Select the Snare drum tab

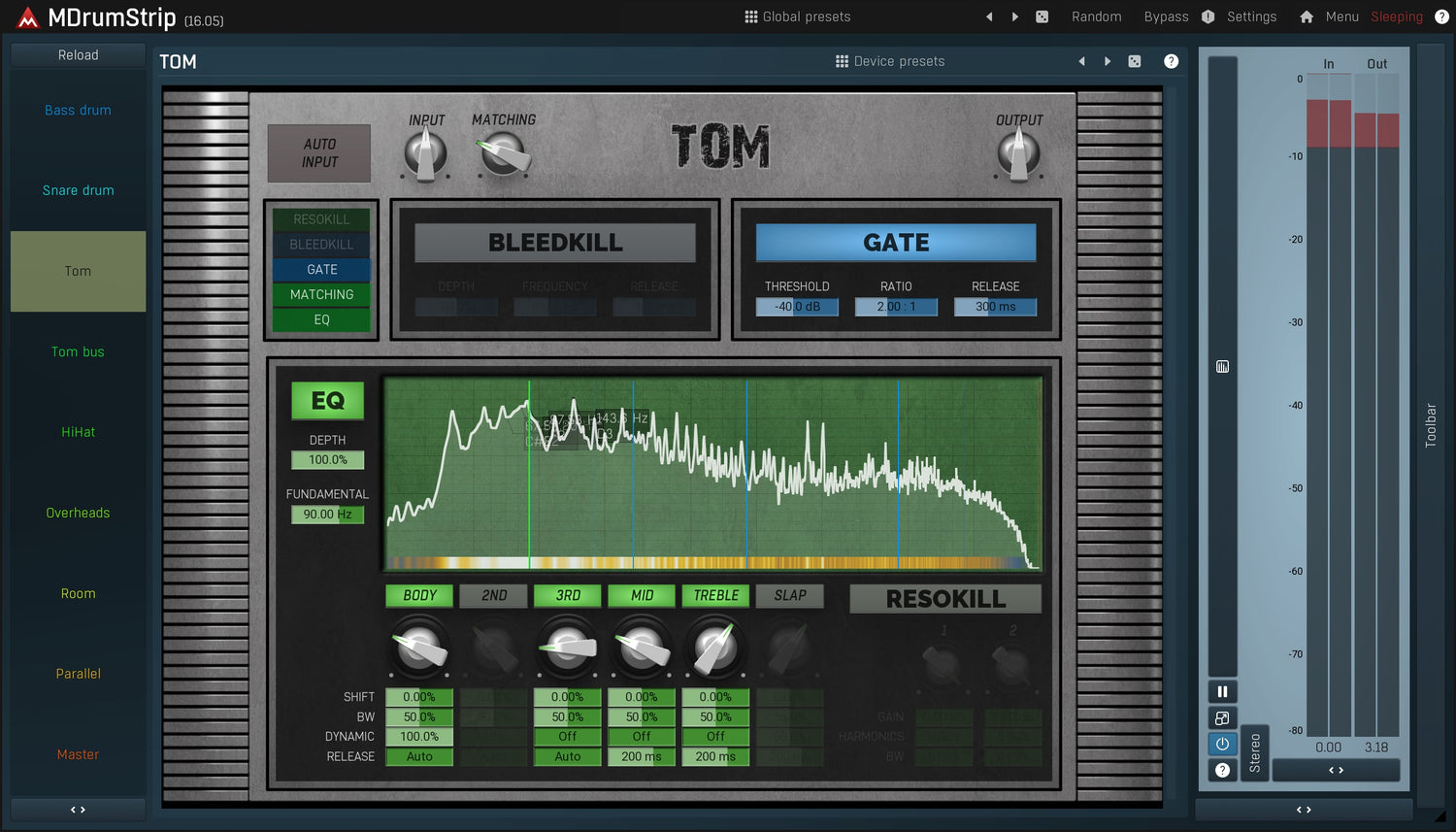[78, 190]
